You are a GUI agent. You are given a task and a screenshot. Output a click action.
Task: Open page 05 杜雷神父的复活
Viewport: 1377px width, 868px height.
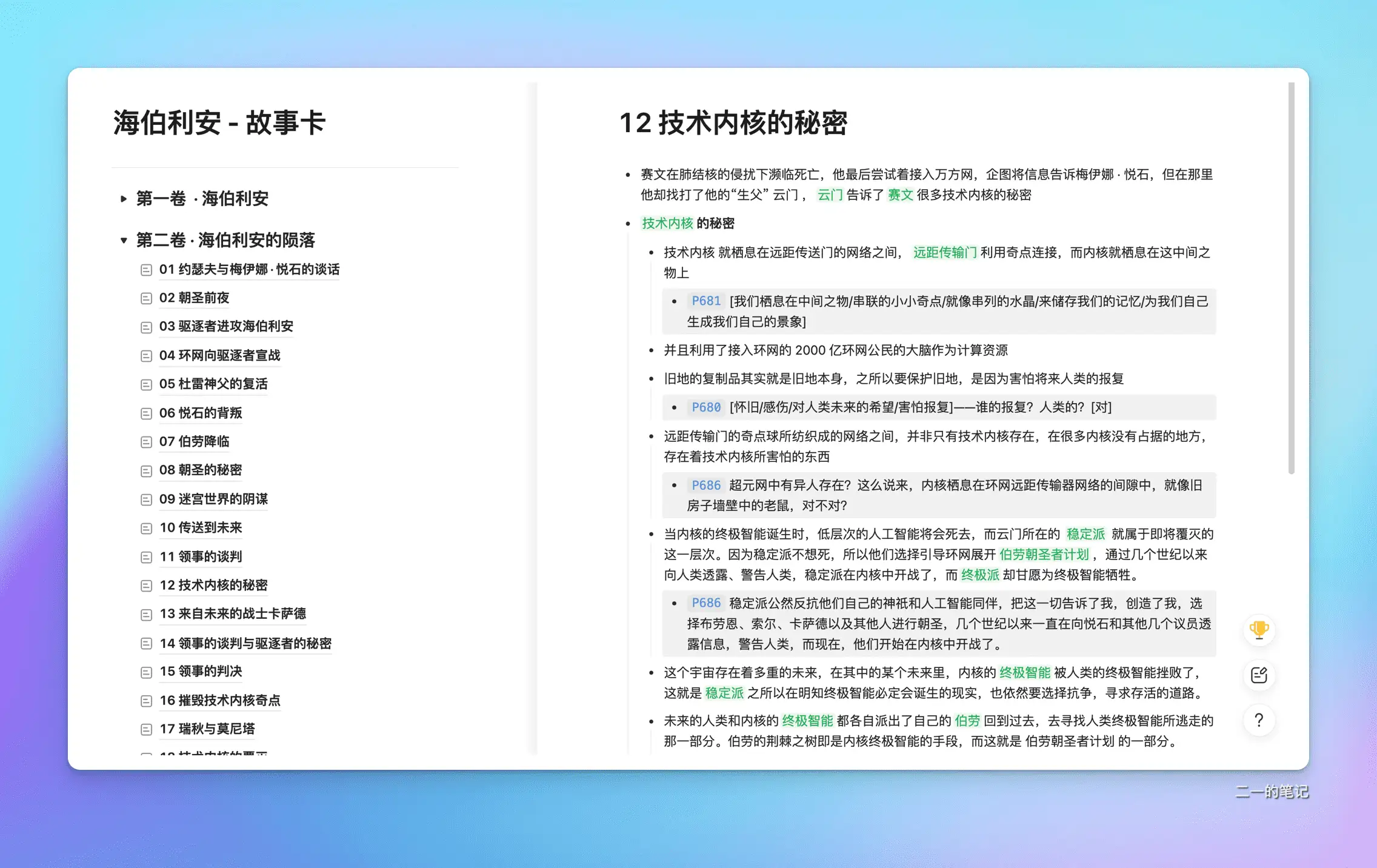(x=213, y=384)
